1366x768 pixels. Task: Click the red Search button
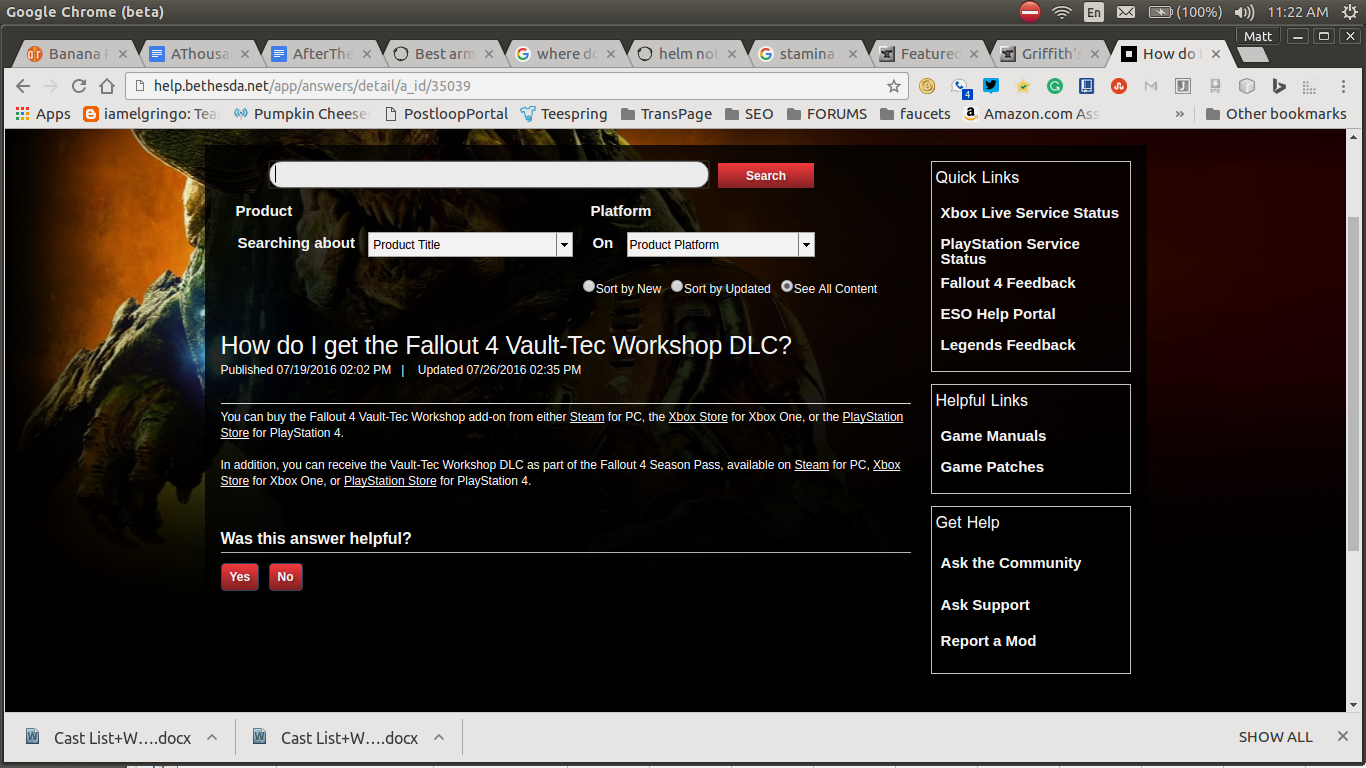coord(765,175)
